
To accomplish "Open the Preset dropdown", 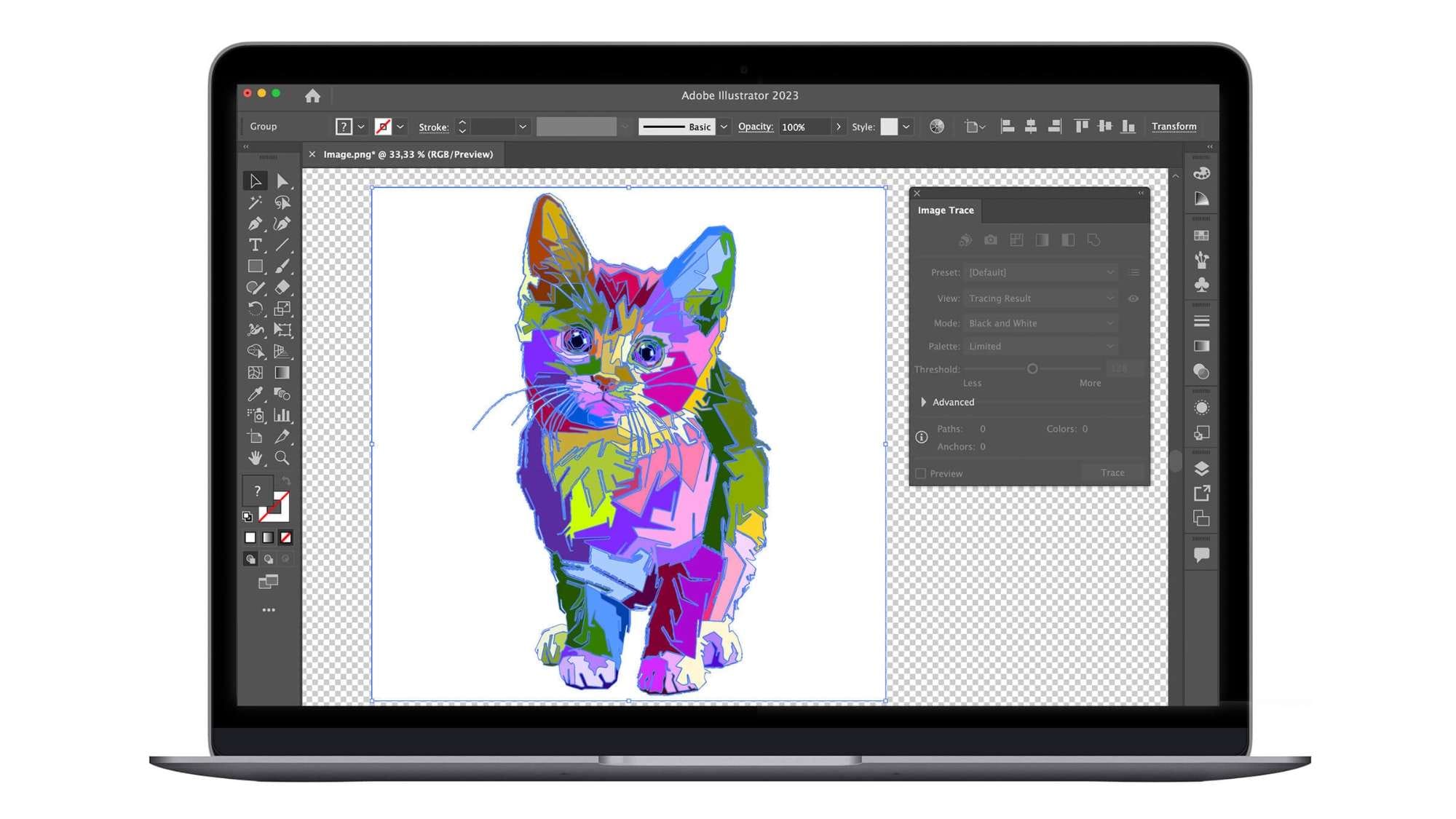I will 1040,272.
